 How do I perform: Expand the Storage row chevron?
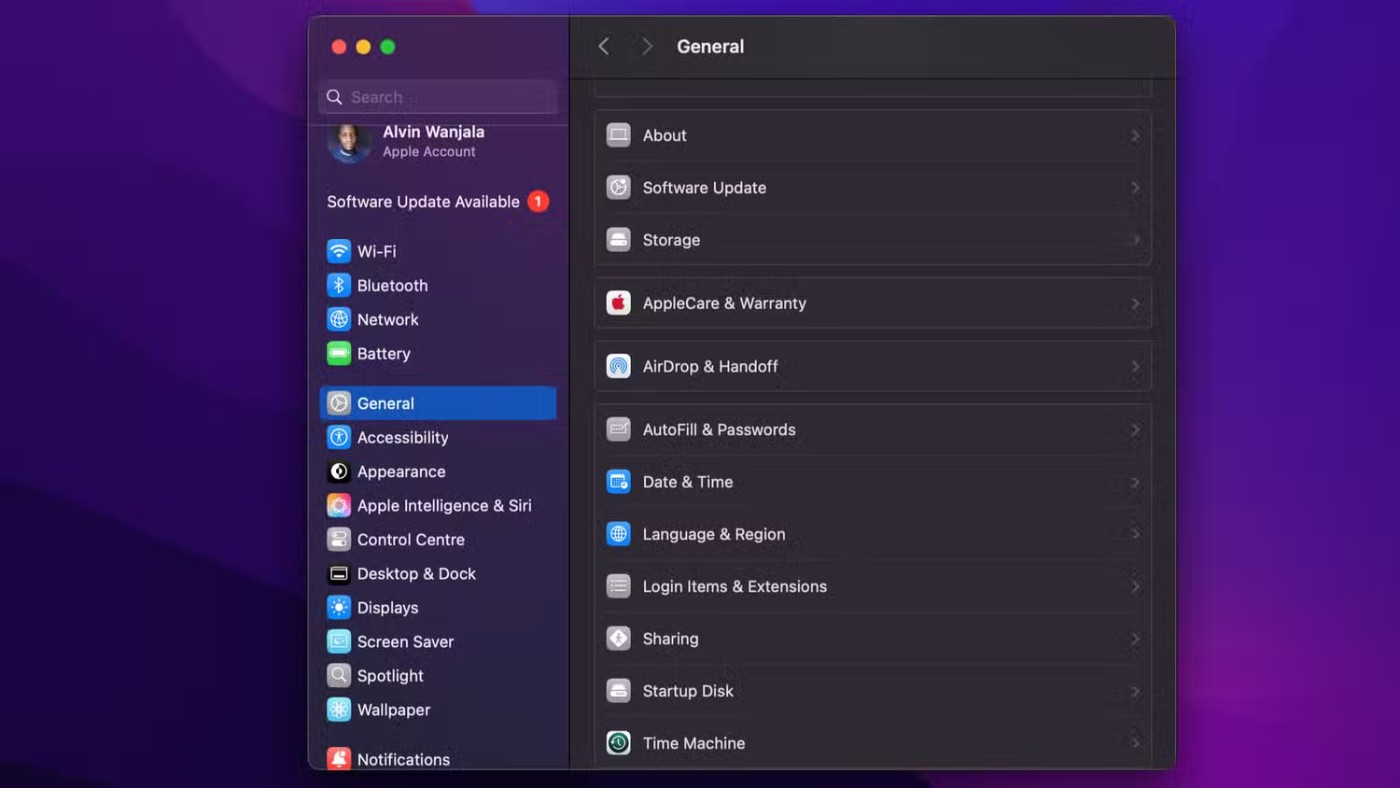tap(1135, 240)
